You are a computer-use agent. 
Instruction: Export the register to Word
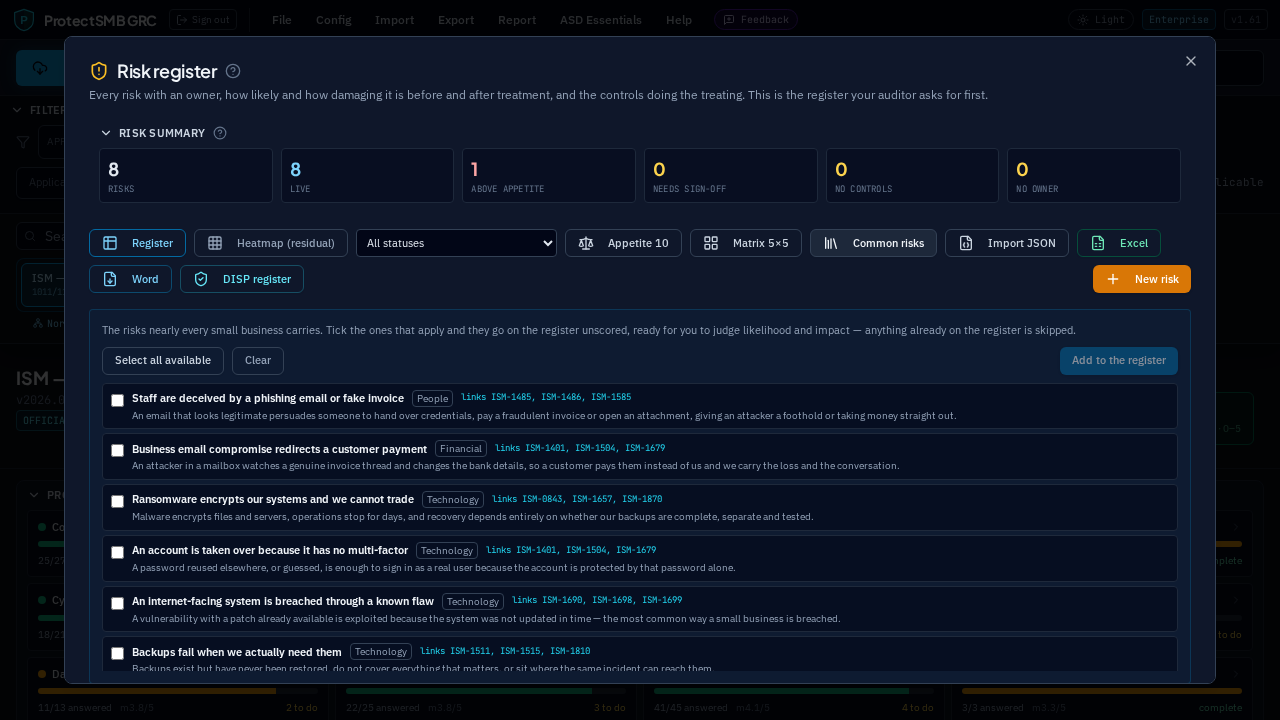coord(130,279)
